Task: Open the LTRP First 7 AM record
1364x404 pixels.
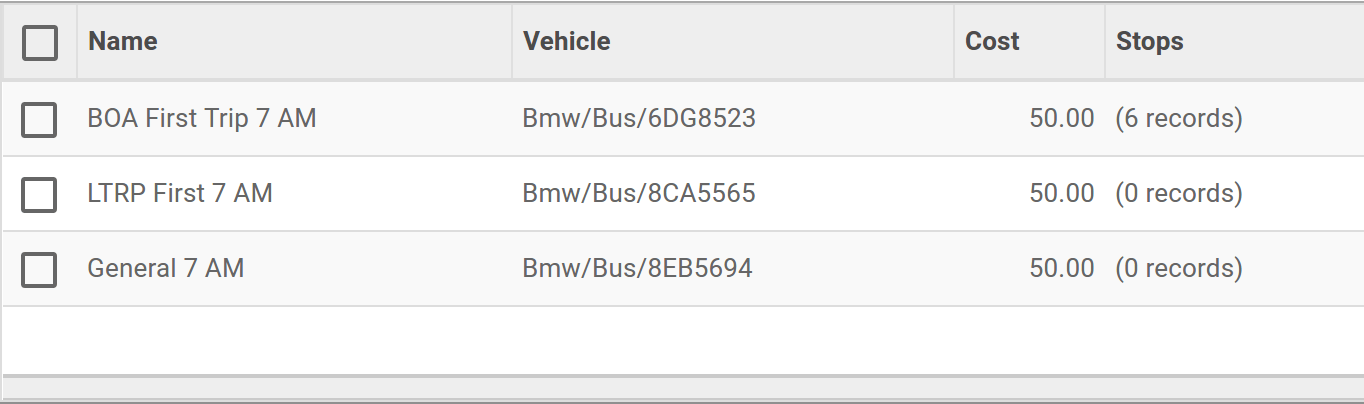Action: click(180, 193)
